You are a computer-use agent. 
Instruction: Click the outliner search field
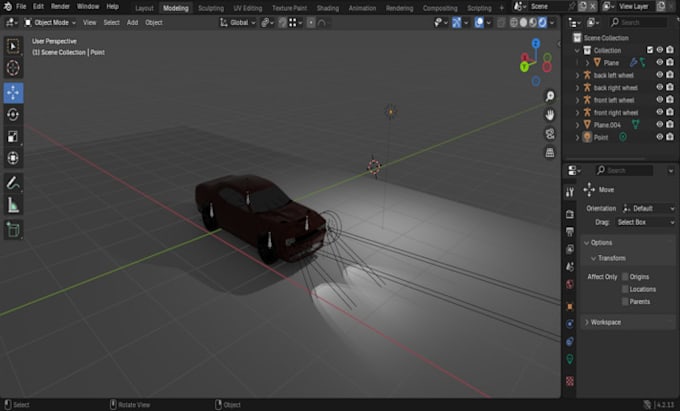coord(638,23)
